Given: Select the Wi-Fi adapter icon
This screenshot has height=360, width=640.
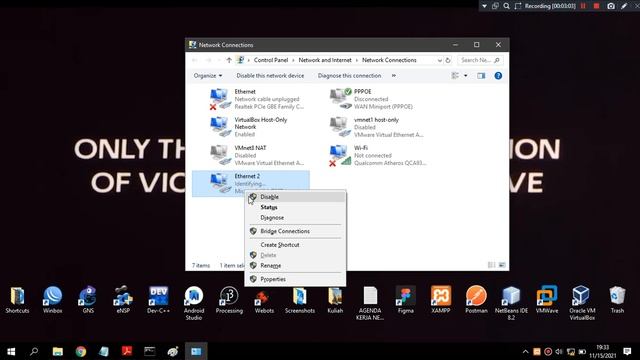Looking at the screenshot, I should coord(340,156).
